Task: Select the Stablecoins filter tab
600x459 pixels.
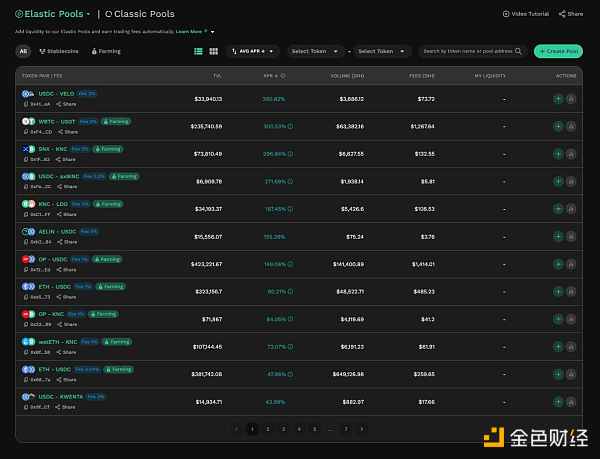Action: click(59, 51)
